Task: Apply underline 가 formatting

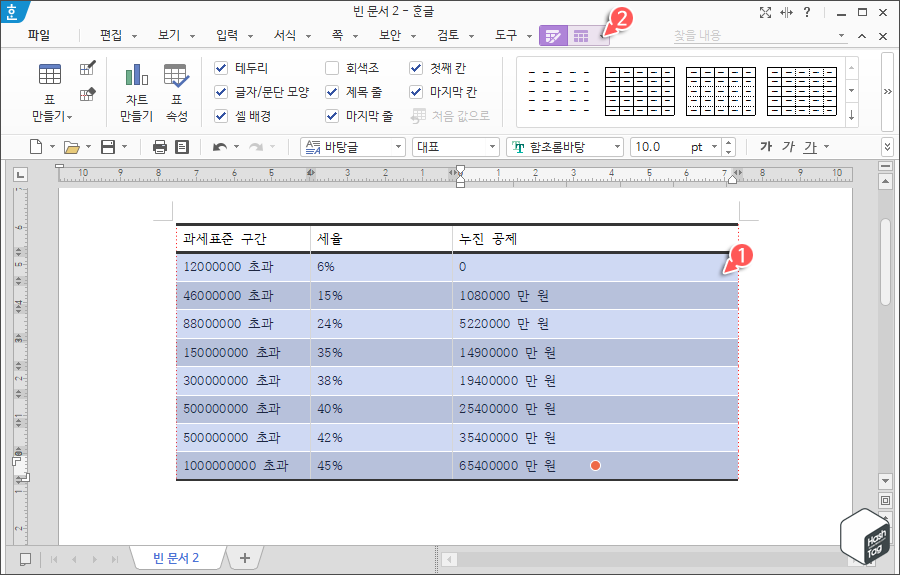Action: point(810,147)
